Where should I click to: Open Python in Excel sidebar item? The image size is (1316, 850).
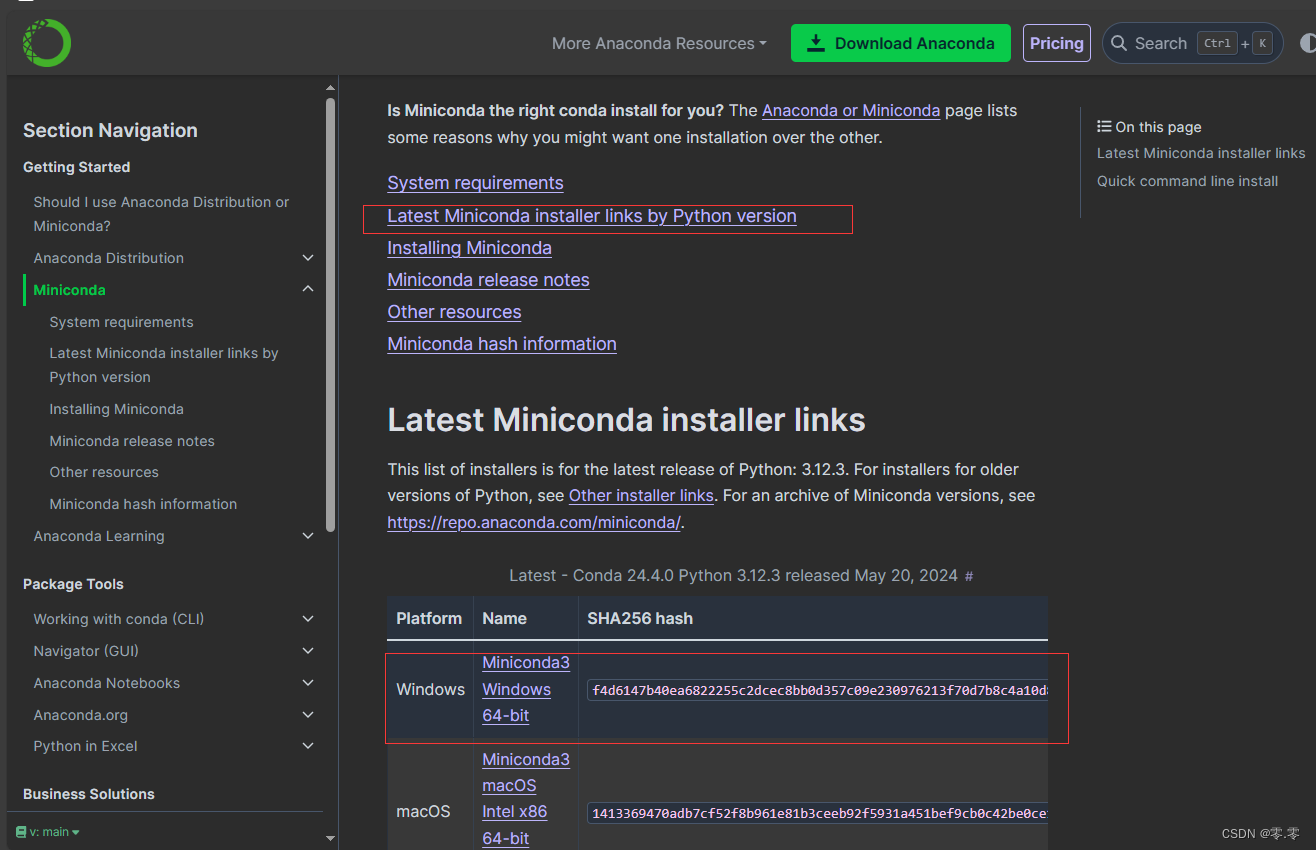pos(85,746)
